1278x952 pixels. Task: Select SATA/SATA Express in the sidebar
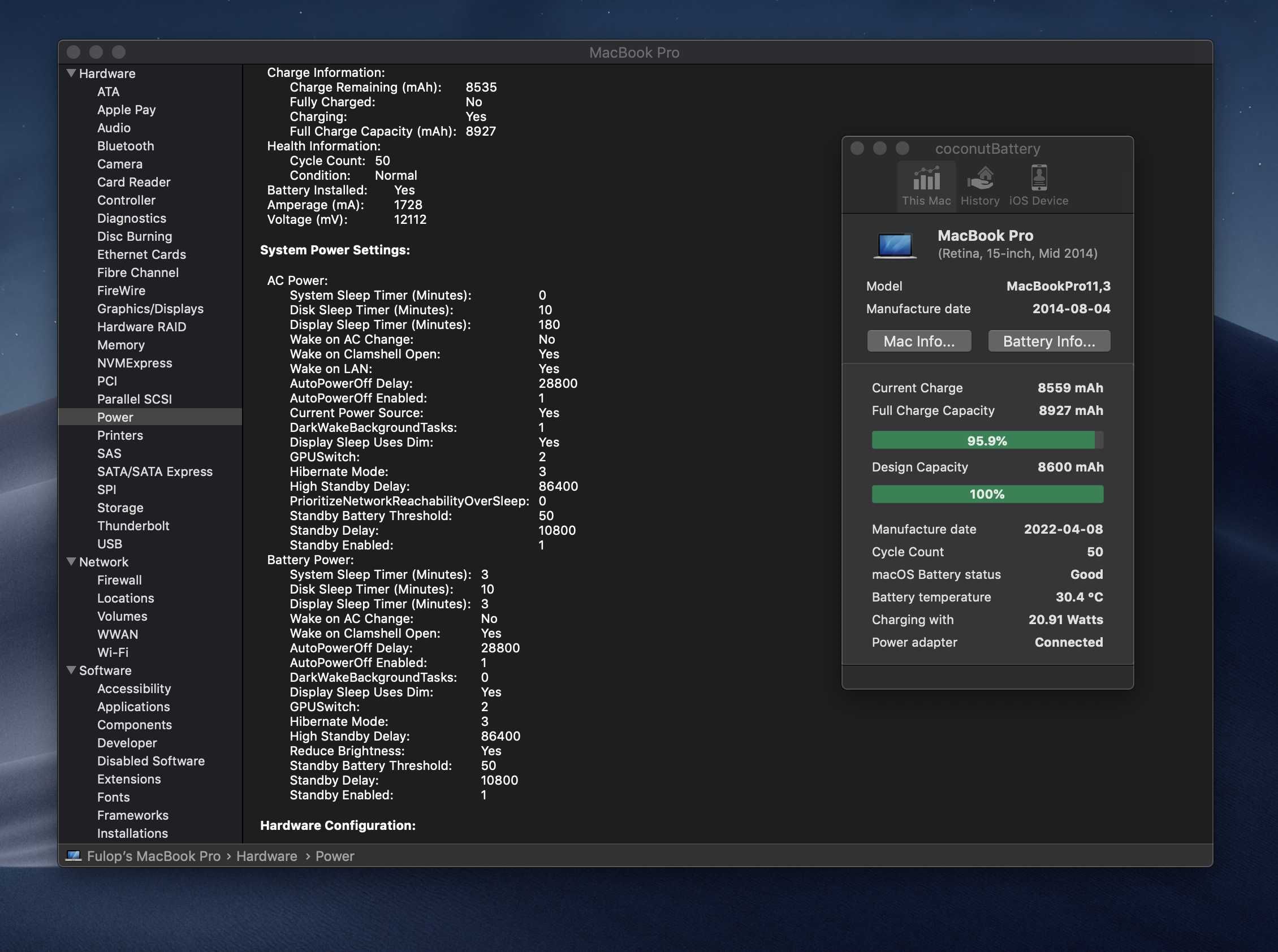[154, 471]
